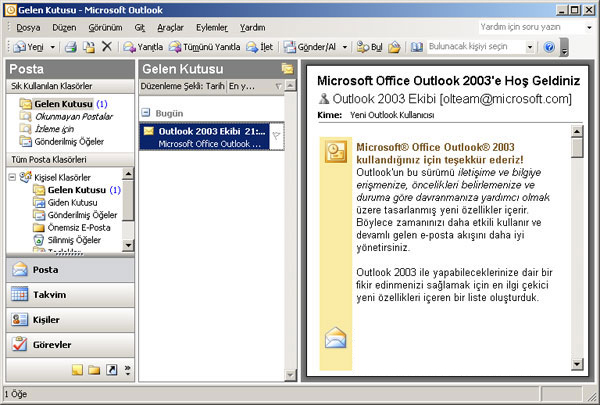Click the Shortcuts arrow icon
Image resolution: width=600 pixels, height=405 pixels.
coord(111,370)
